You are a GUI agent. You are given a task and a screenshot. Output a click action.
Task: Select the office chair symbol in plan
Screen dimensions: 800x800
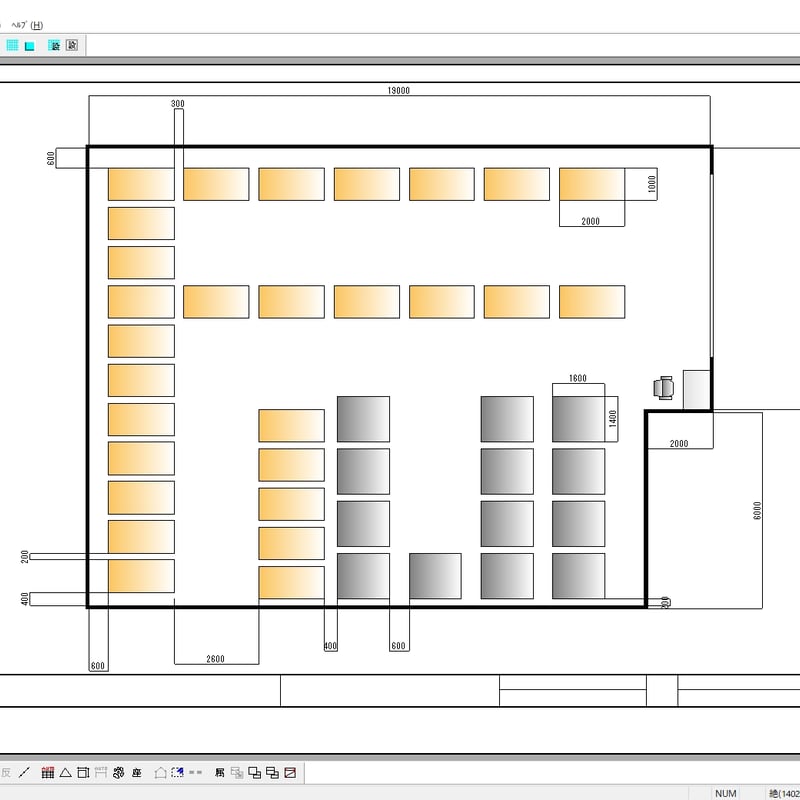(663, 388)
